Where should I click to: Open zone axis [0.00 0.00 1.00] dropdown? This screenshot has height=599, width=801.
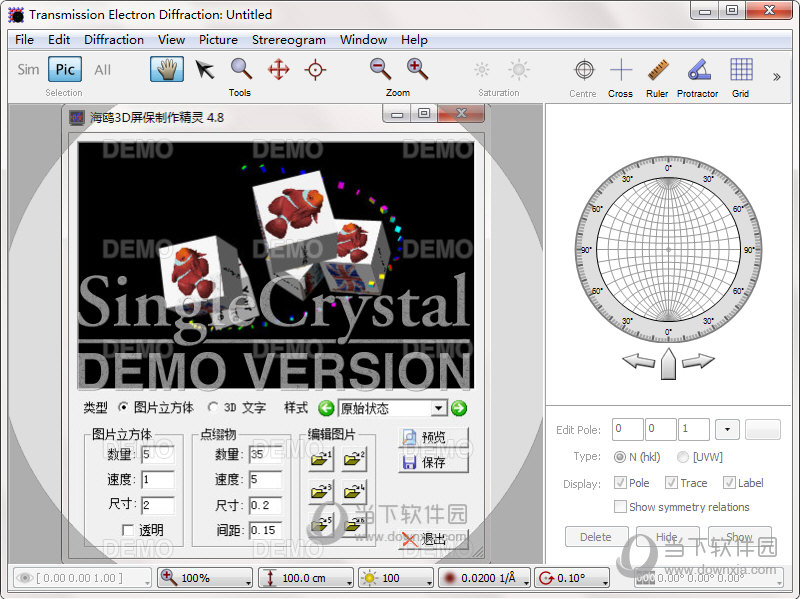click(82, 578)
